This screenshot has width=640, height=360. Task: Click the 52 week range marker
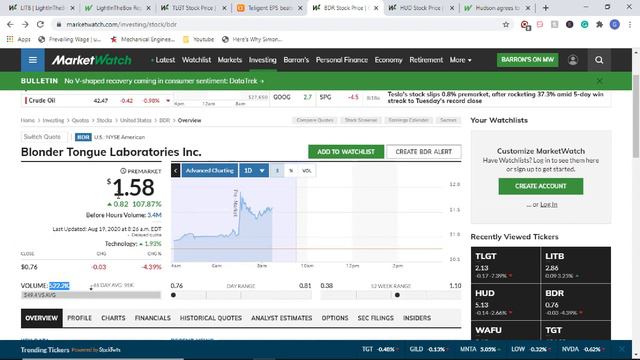[397, 295]
